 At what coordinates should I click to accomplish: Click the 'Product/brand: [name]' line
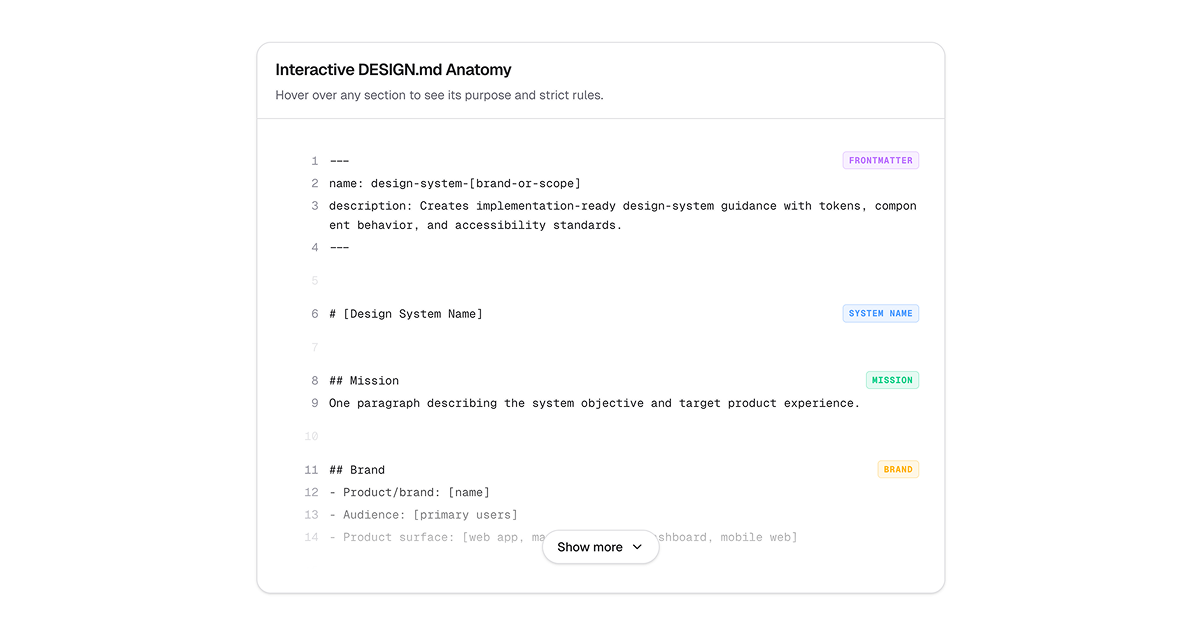(x=409, y=492)
